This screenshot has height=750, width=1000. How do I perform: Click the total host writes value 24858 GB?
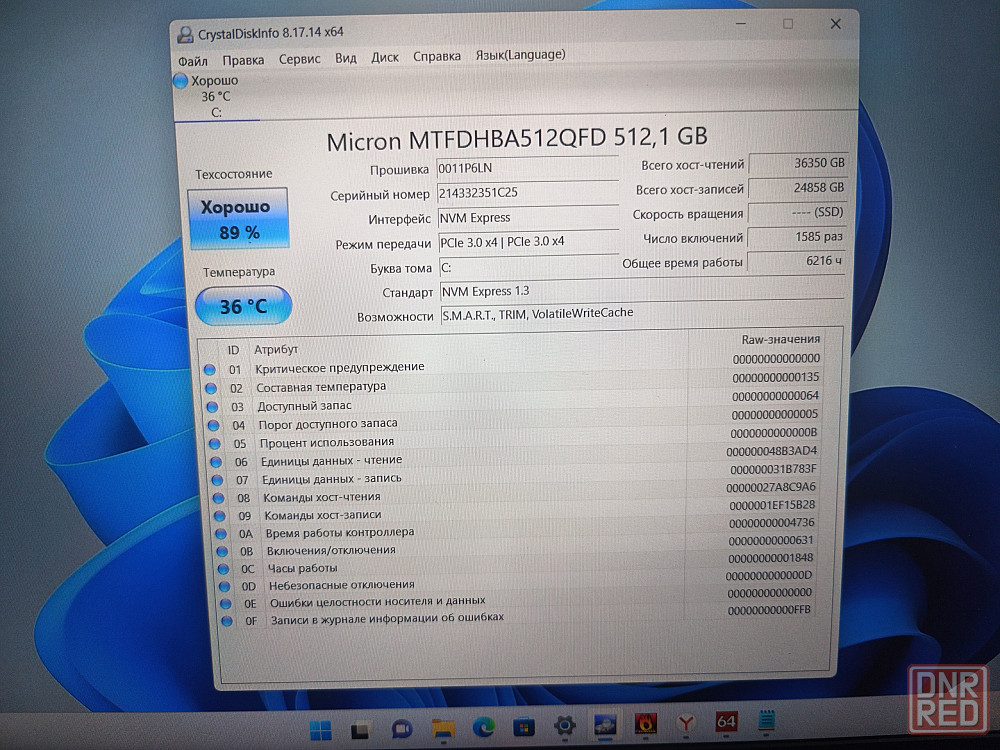798,188
